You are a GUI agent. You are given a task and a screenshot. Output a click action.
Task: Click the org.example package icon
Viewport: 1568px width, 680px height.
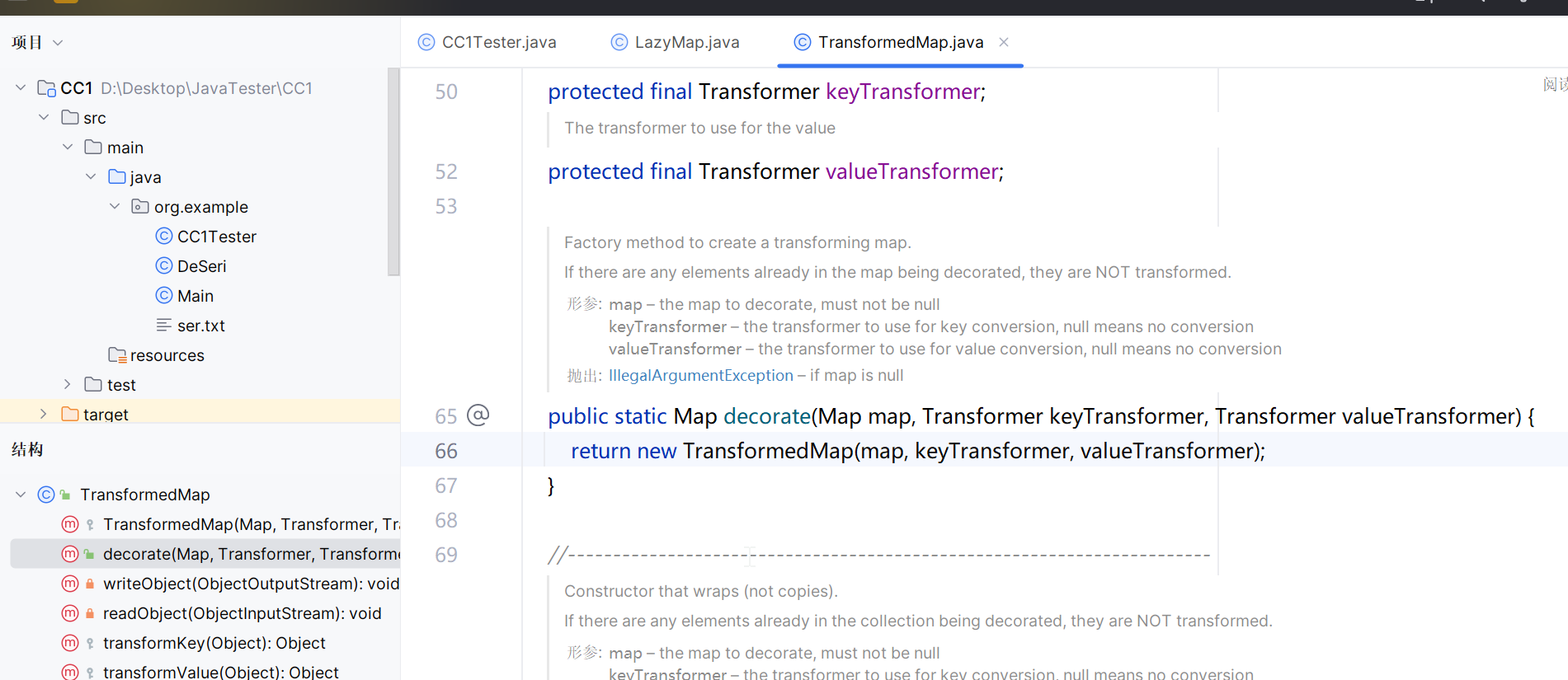[140, 207]
